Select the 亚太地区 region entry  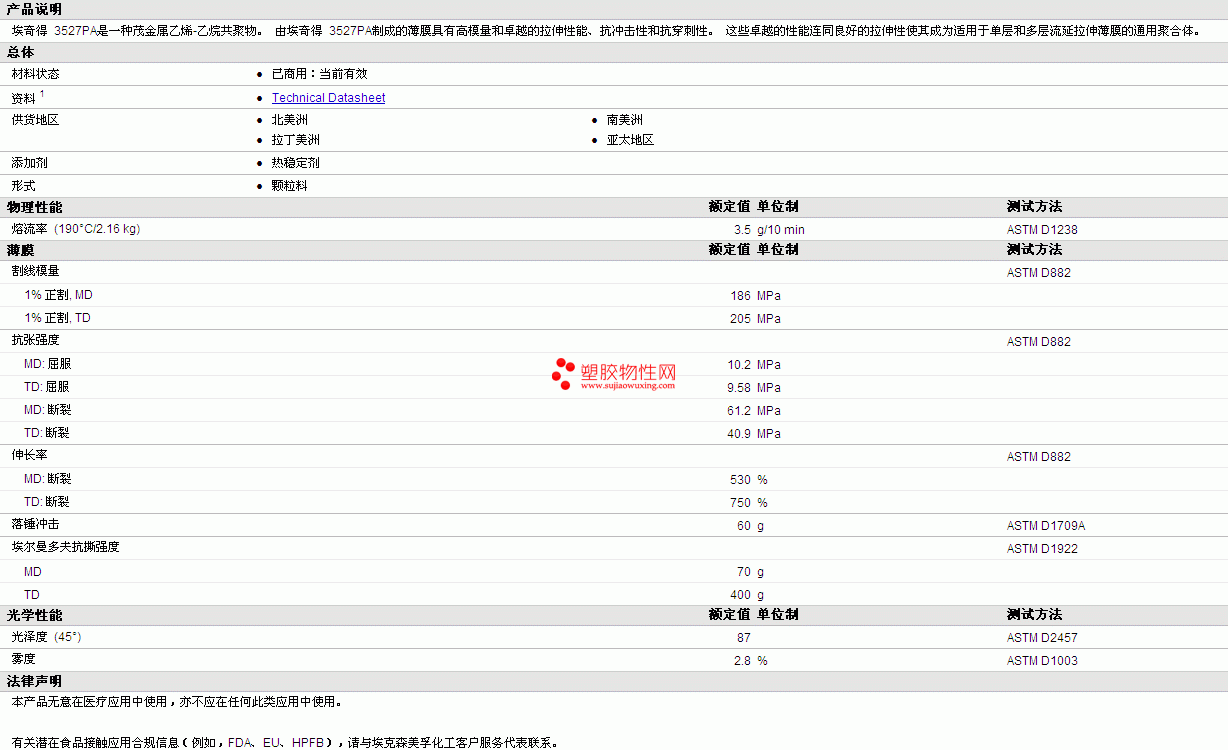coord(630,140)
